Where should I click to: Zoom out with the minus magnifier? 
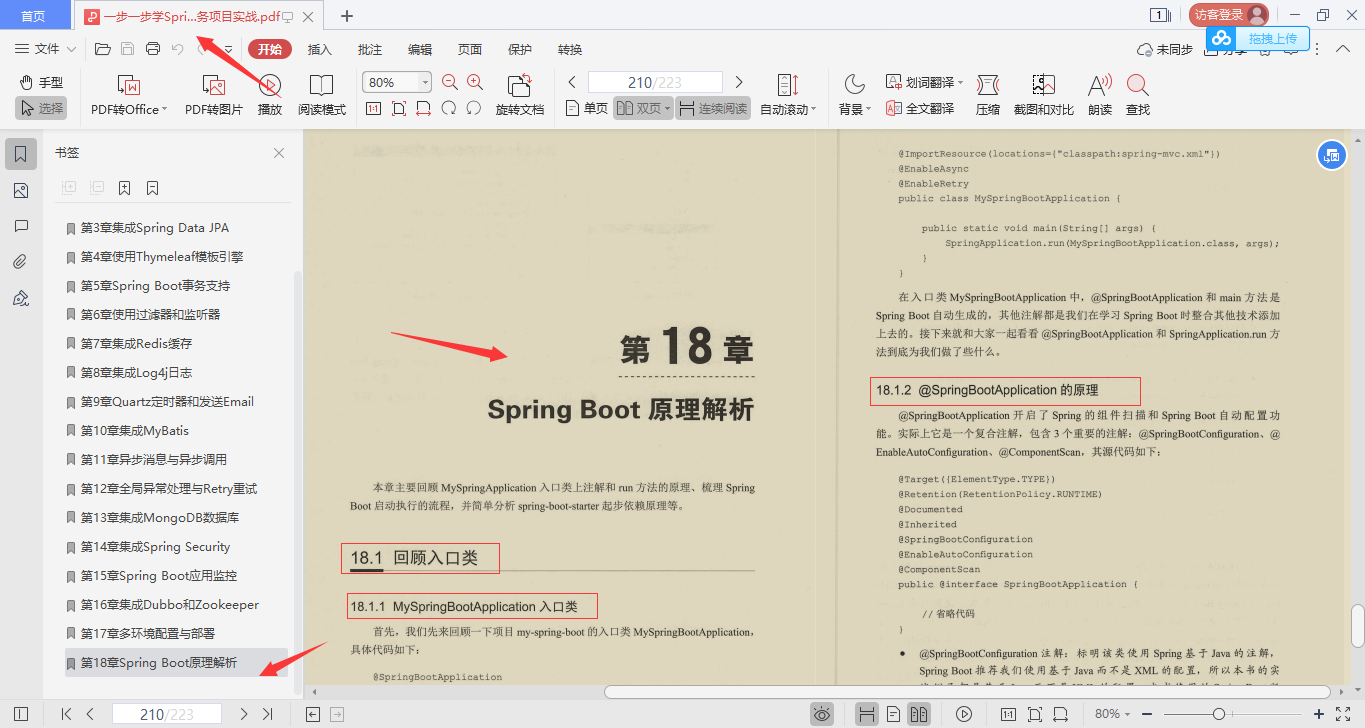click(x=450, y=82)
